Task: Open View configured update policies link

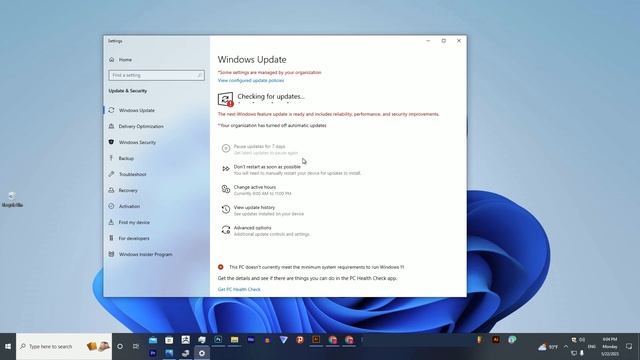Action: point(251,80)
